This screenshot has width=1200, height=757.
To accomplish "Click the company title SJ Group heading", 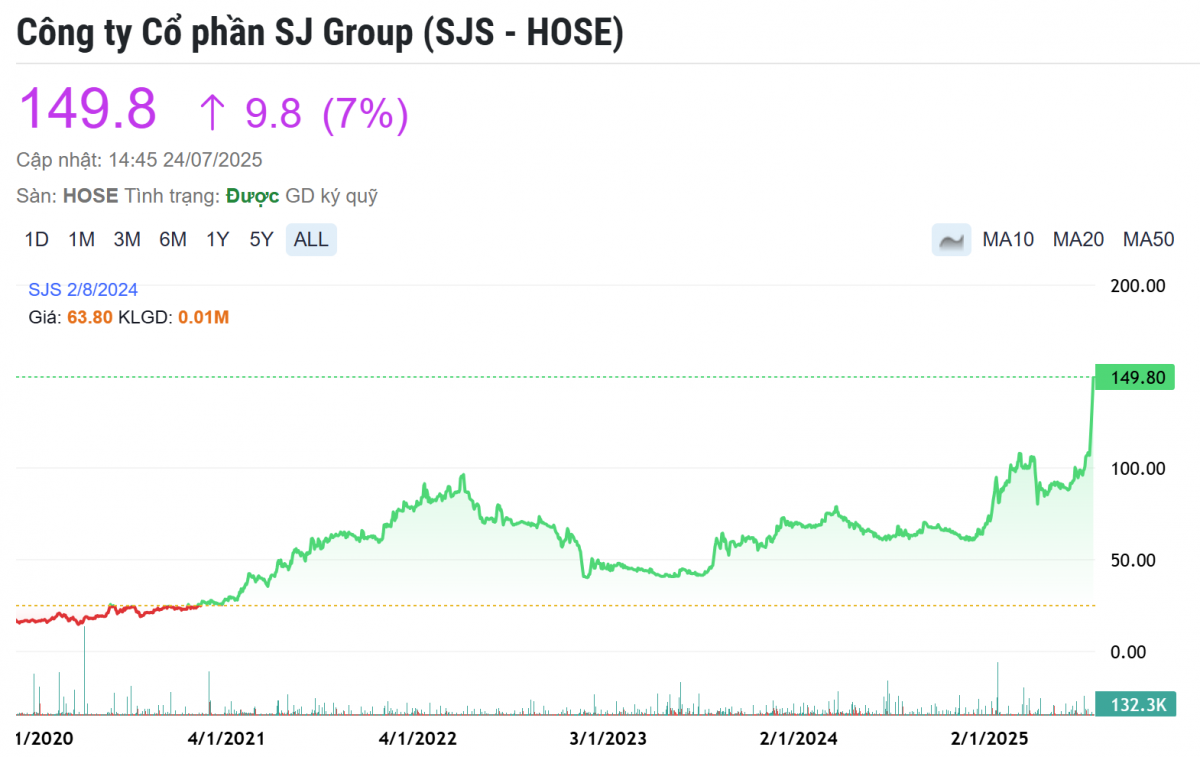I will [320, 33].
